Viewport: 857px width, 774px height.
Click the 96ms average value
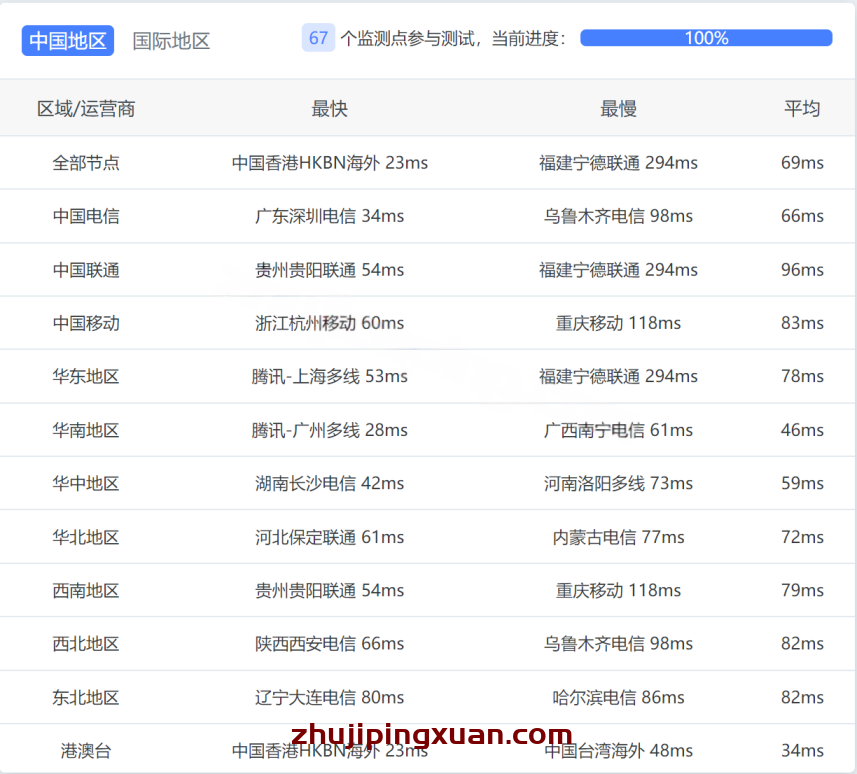(802, 269)
